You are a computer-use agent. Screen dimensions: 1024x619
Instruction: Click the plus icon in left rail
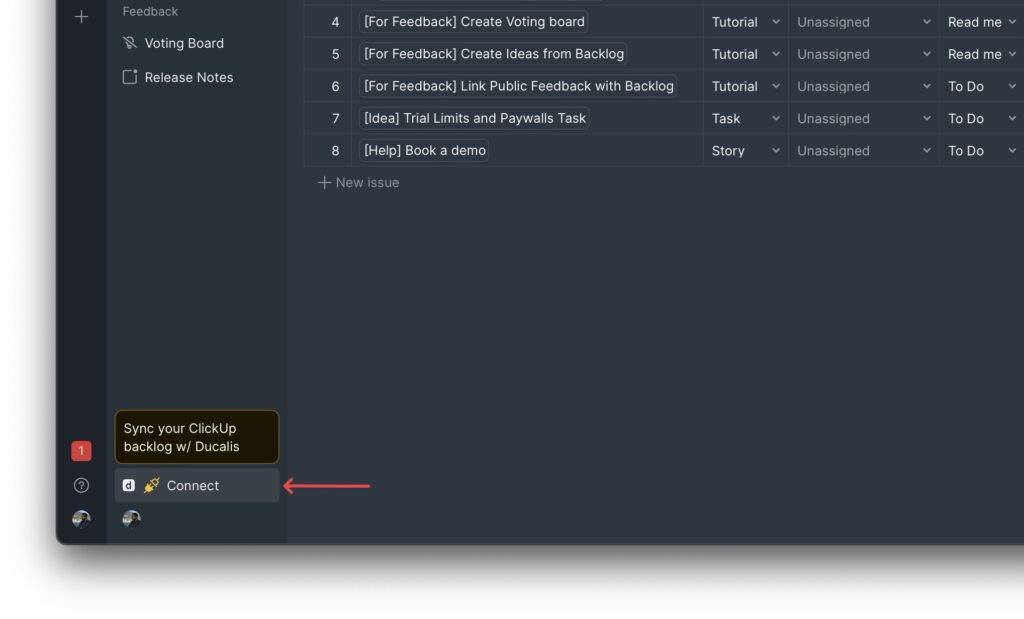pos(81,17)
